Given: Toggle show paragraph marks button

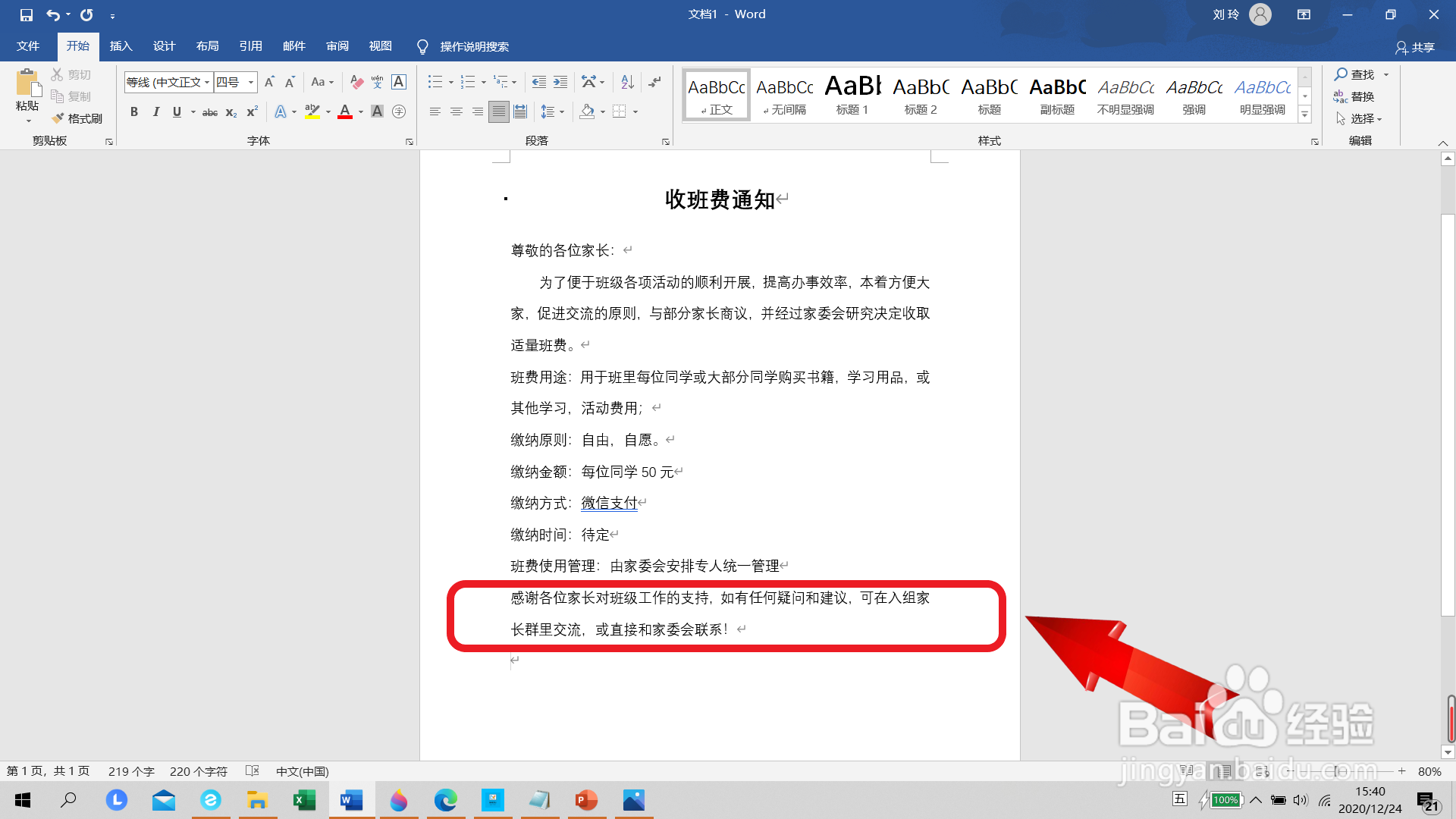Looking at the screenshot, I should coord(654,82).
